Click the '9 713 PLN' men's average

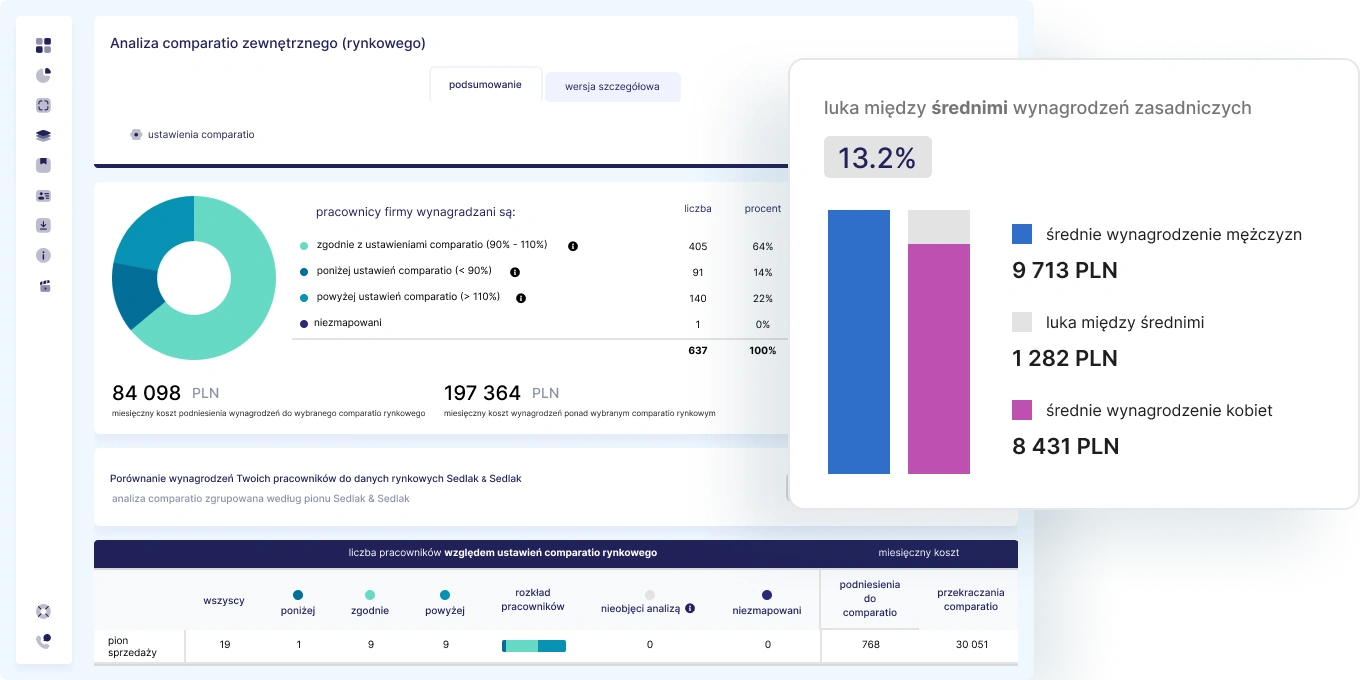(x=1065, y=270)
